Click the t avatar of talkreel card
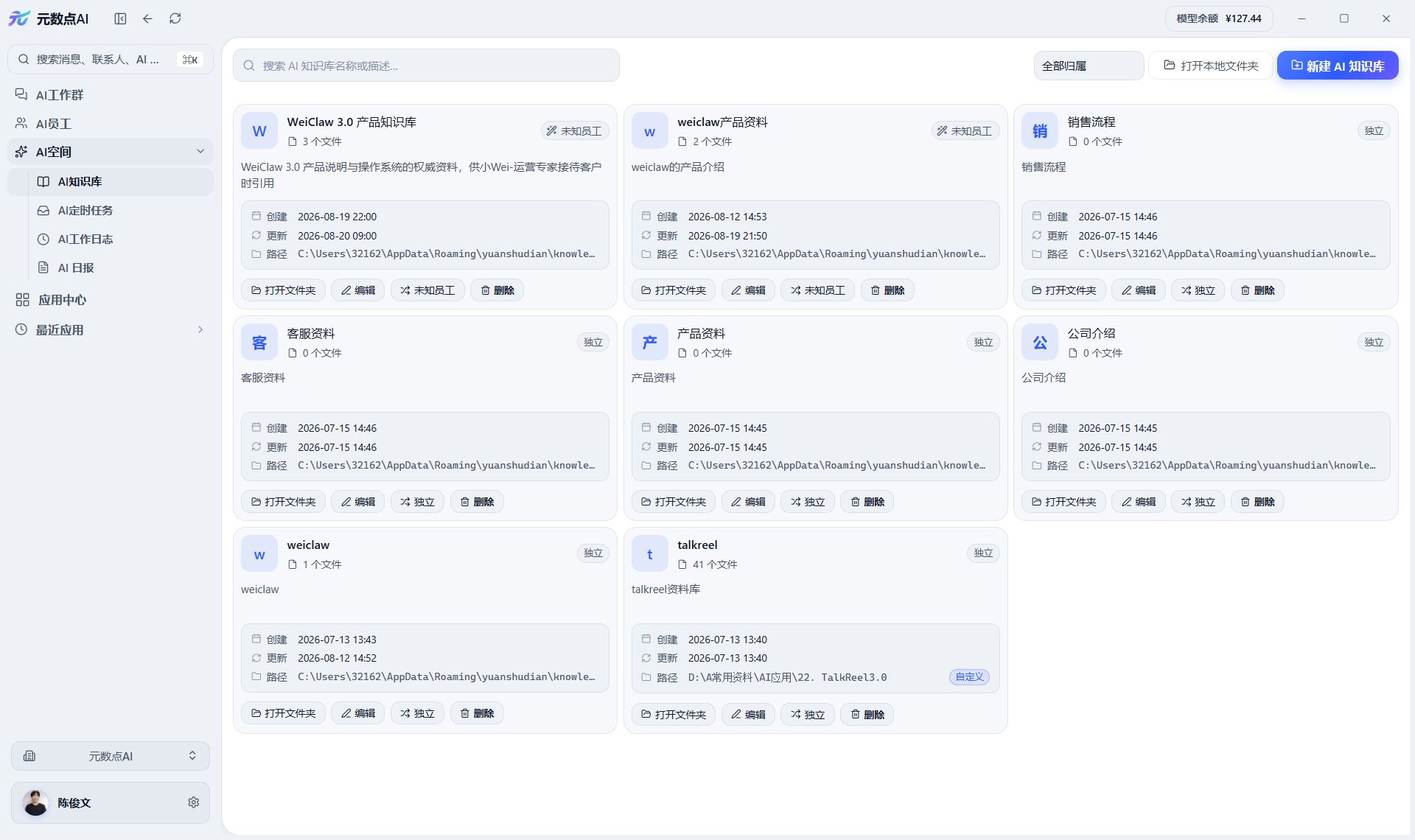Image resolution: width=1415 pixels, height=840 pixels. 649,554
